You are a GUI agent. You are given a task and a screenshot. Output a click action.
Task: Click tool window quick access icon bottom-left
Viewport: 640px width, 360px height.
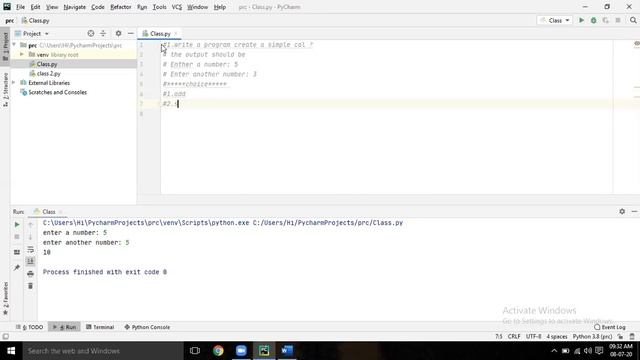click(x=5, y=337)
